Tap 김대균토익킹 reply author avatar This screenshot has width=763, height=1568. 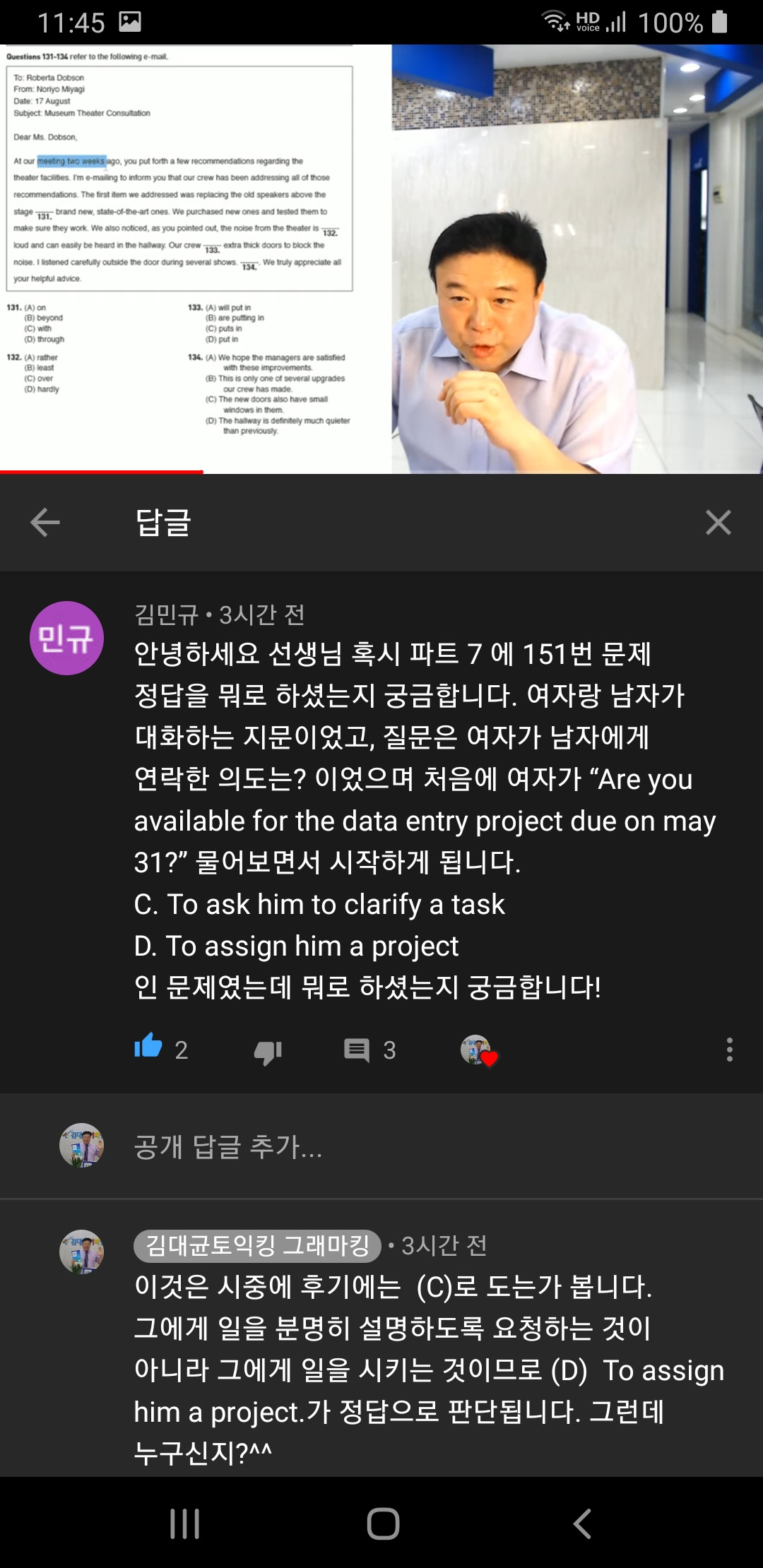tap(81, 1252)
